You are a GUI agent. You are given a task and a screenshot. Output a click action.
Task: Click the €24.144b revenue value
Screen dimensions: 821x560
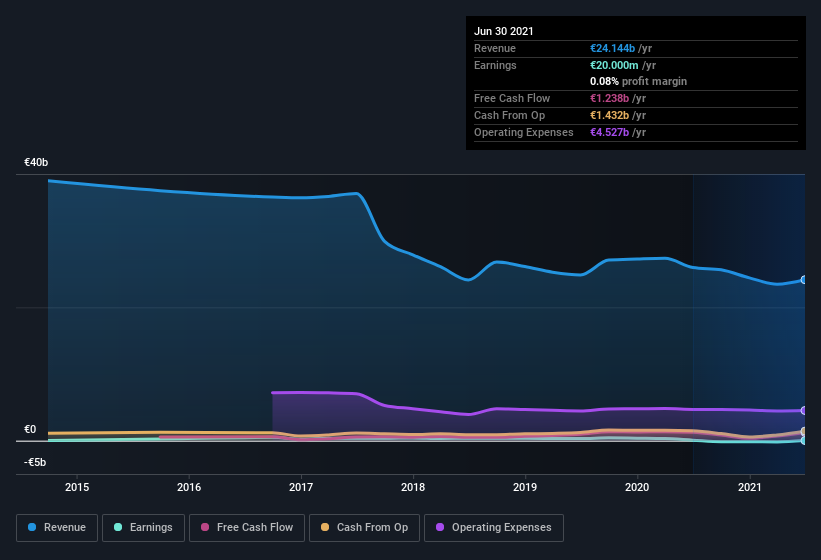[x=613, y=48]
